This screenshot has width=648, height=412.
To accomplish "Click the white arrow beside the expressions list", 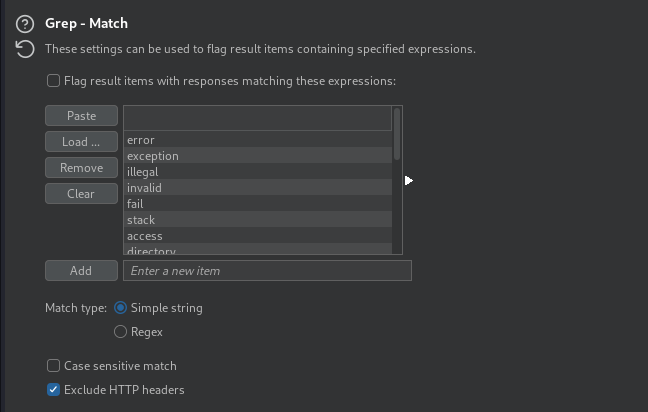I will [409, 181].
